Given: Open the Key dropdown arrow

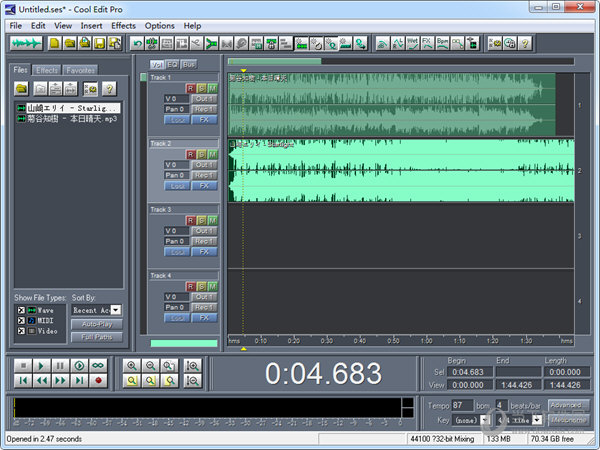Looking at the screenshot, I should pyautogui.click(x=485, y=420).
